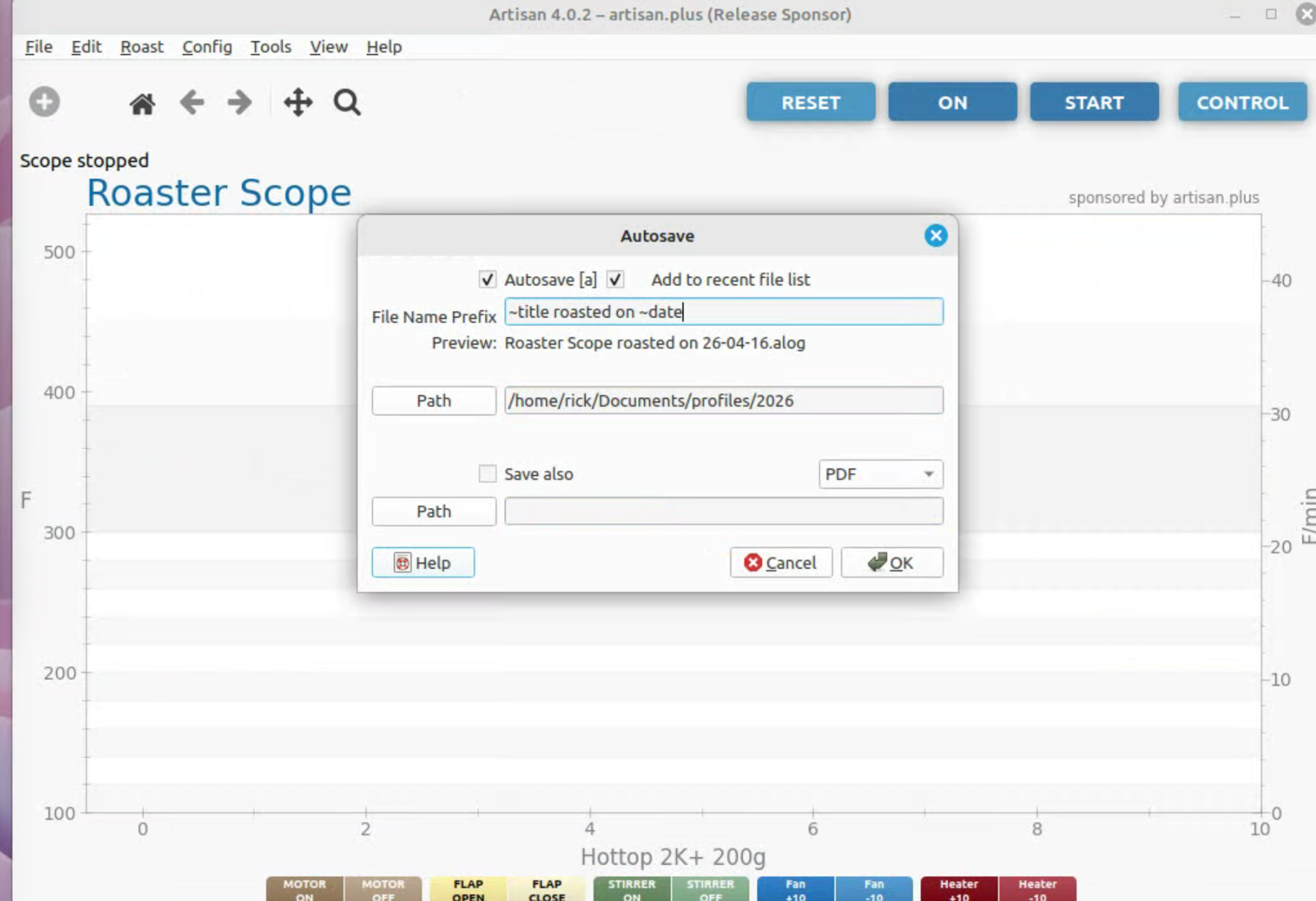Click the Home reset view icon

[x=142, y=104]
